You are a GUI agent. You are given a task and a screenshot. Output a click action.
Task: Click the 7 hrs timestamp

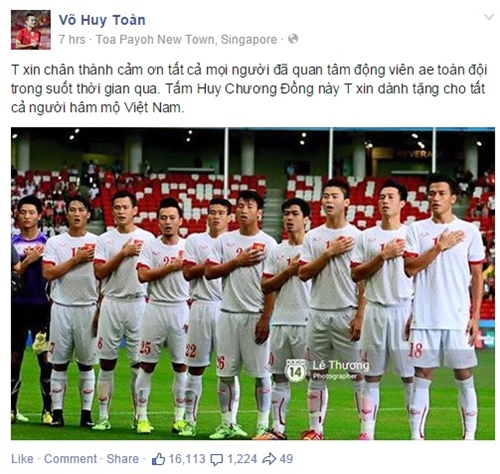click(x=72, y=40)
